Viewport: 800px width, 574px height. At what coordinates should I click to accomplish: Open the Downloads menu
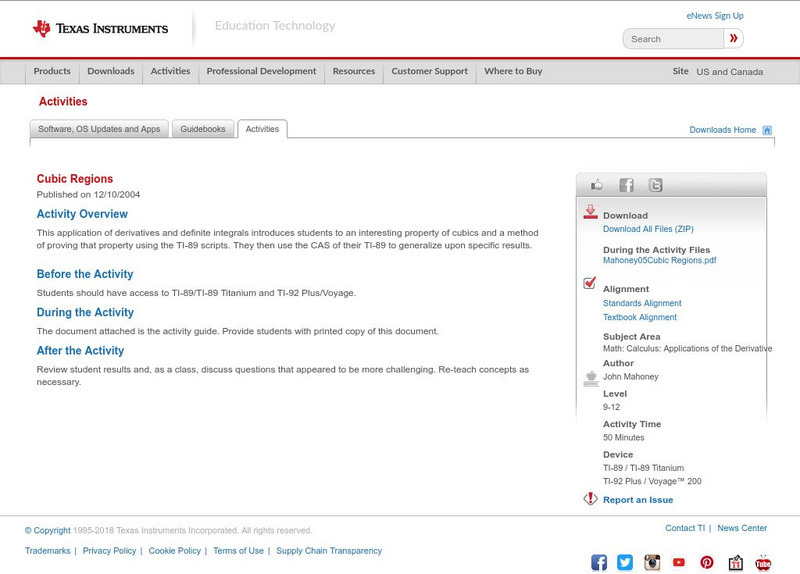pos(111,71)
